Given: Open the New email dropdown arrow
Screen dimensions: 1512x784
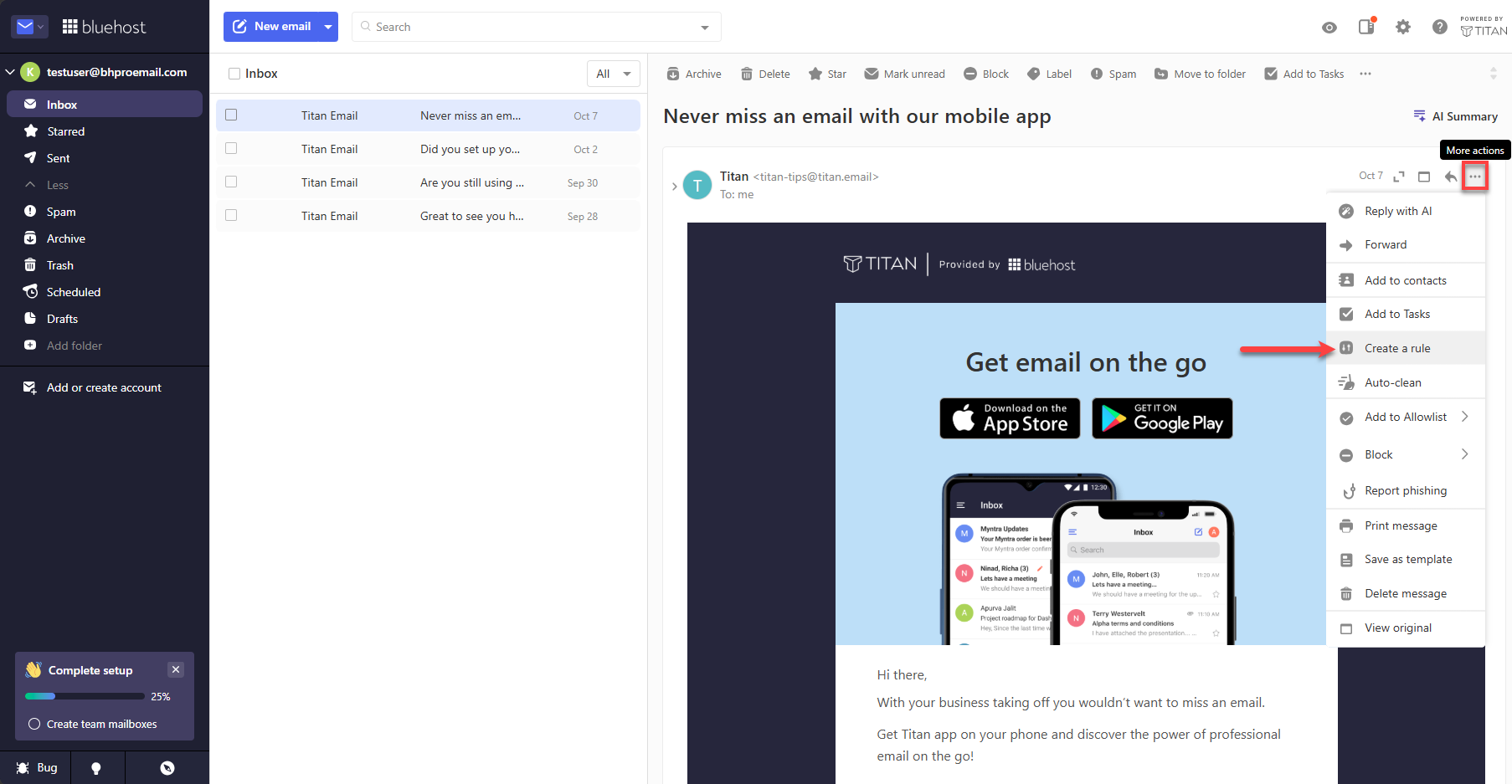Looking at the screenshot, I should pyautogui.click(x=328, y=27).
